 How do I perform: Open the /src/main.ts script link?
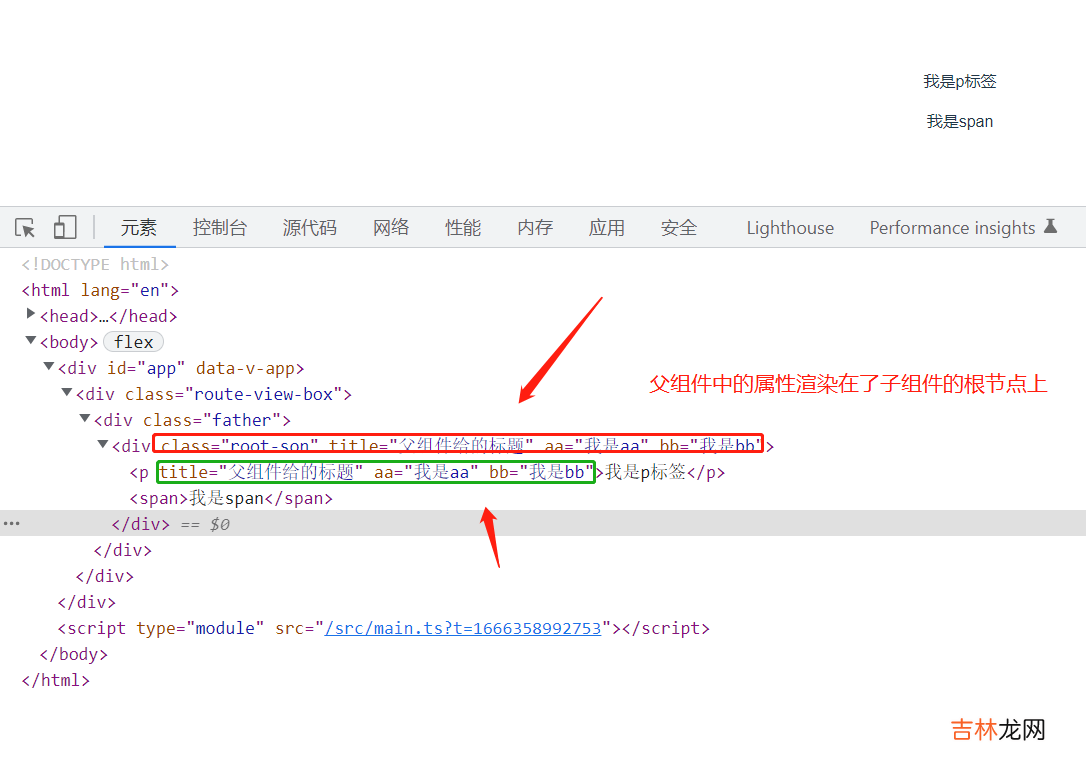click(x=463, y=629)
